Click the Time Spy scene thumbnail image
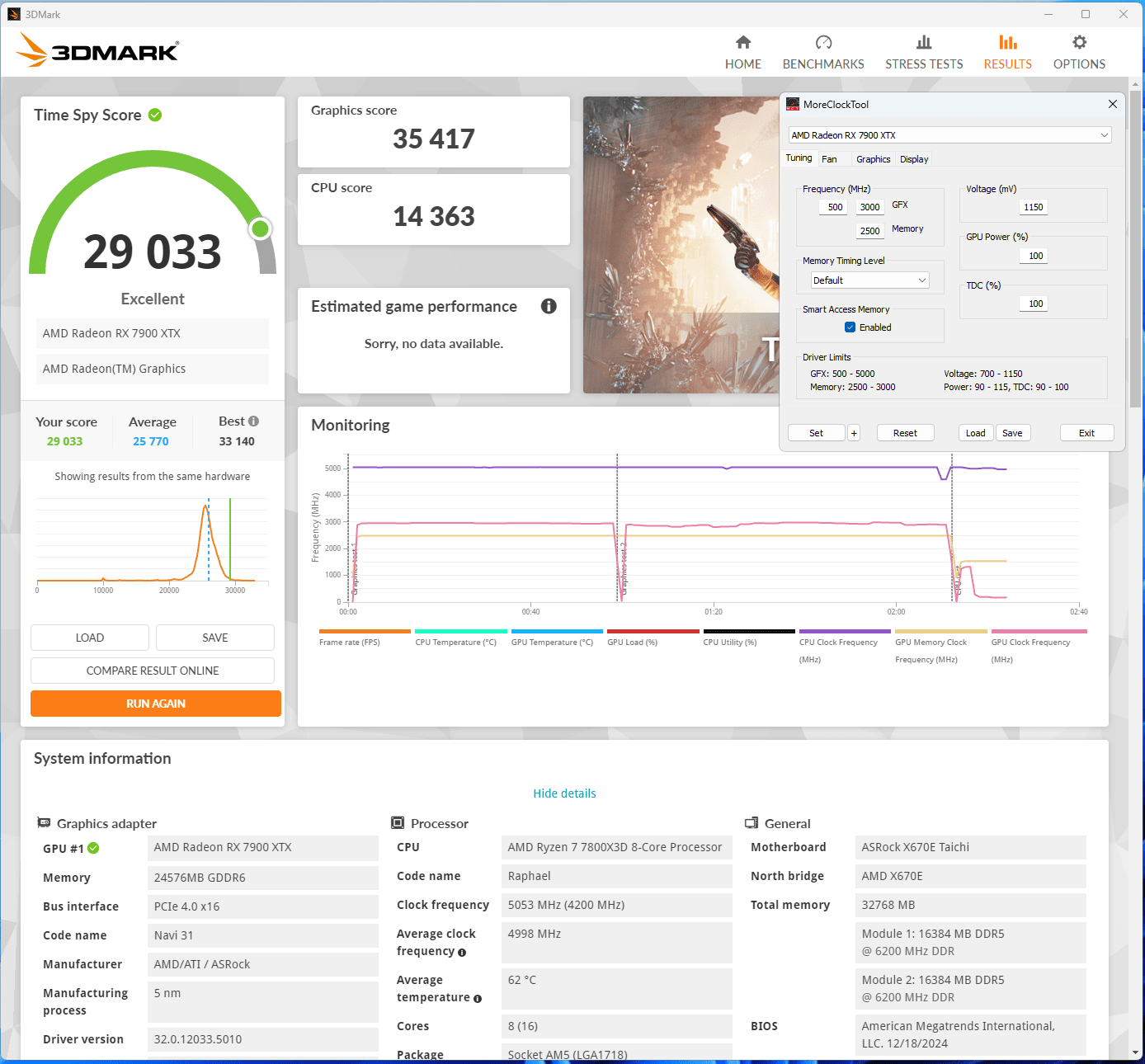This screenshot has width=1145, height=1064. pos(681,245)
